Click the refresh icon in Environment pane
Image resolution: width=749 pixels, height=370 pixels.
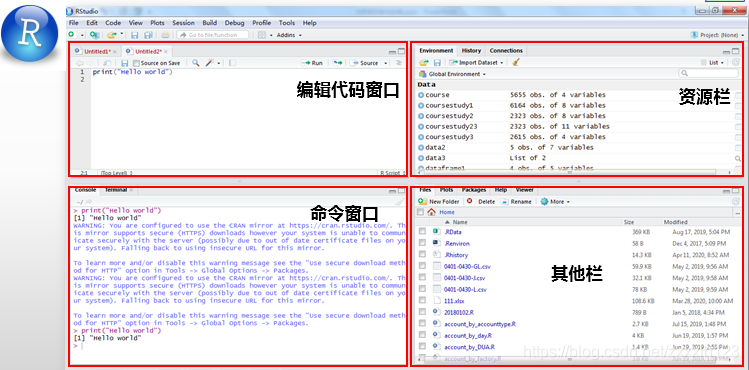(736, 63)
